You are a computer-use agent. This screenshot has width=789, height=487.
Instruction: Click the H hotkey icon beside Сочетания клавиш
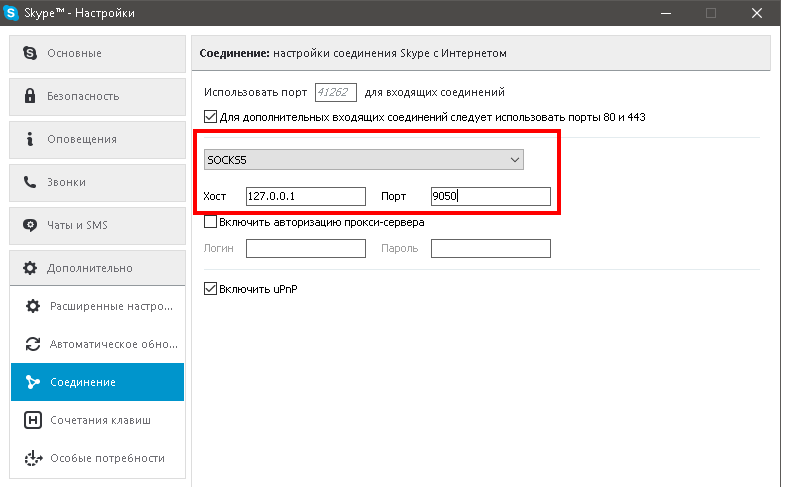(33, 420)
